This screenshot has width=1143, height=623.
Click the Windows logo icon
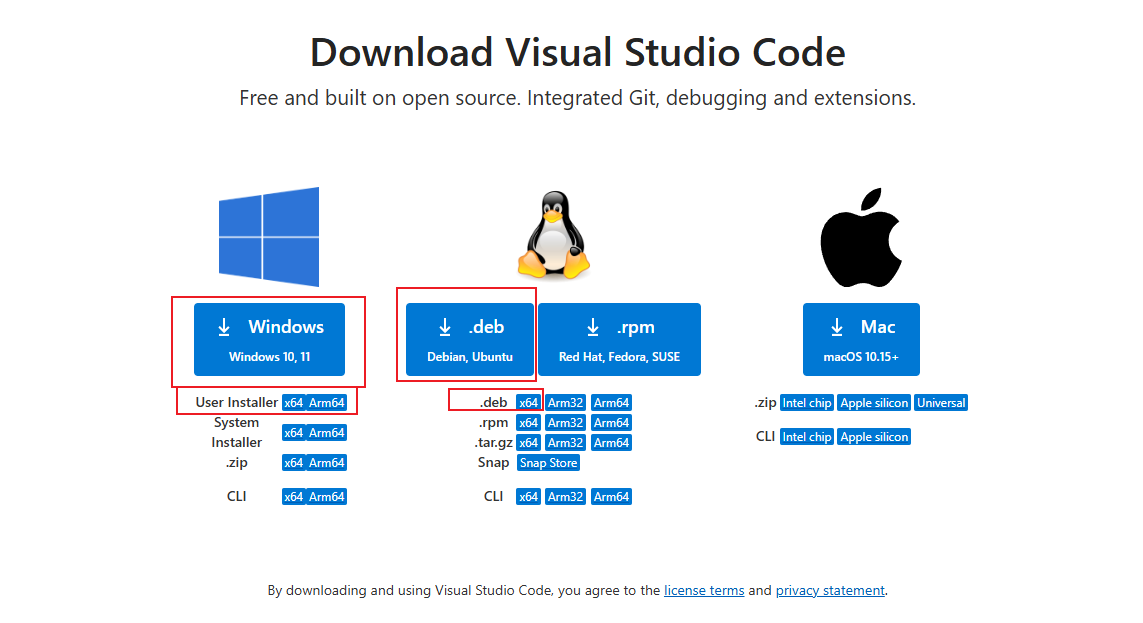[x=269, y=237]
